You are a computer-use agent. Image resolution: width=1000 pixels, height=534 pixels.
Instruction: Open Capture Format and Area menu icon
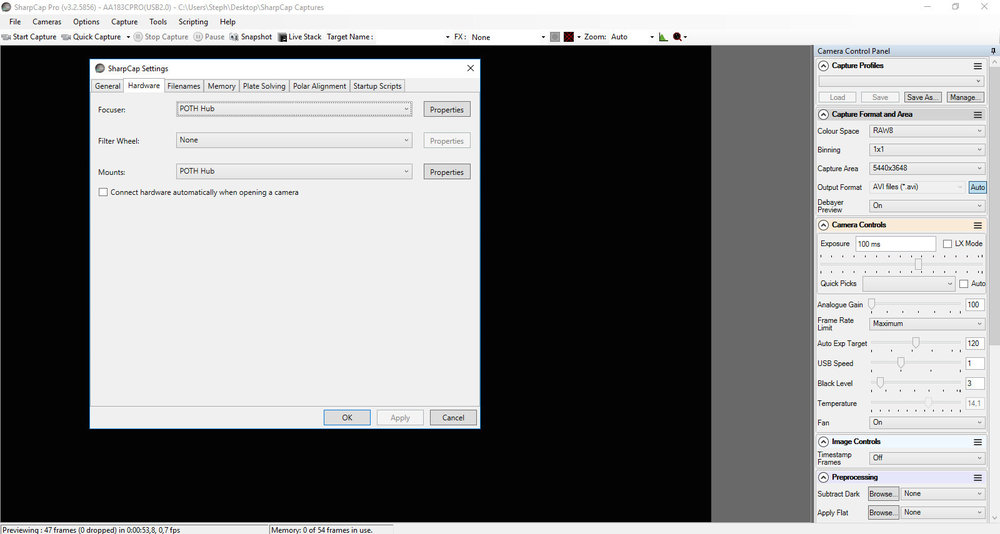point(978,115)
